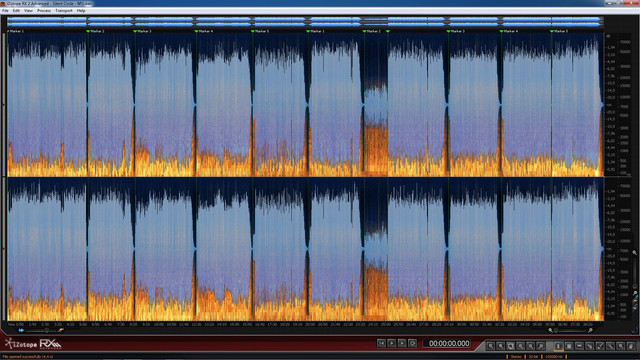Click the '192000 Hz' sample rate in the status bar
This screenshot has width=640, height=360.
[554, 357]
